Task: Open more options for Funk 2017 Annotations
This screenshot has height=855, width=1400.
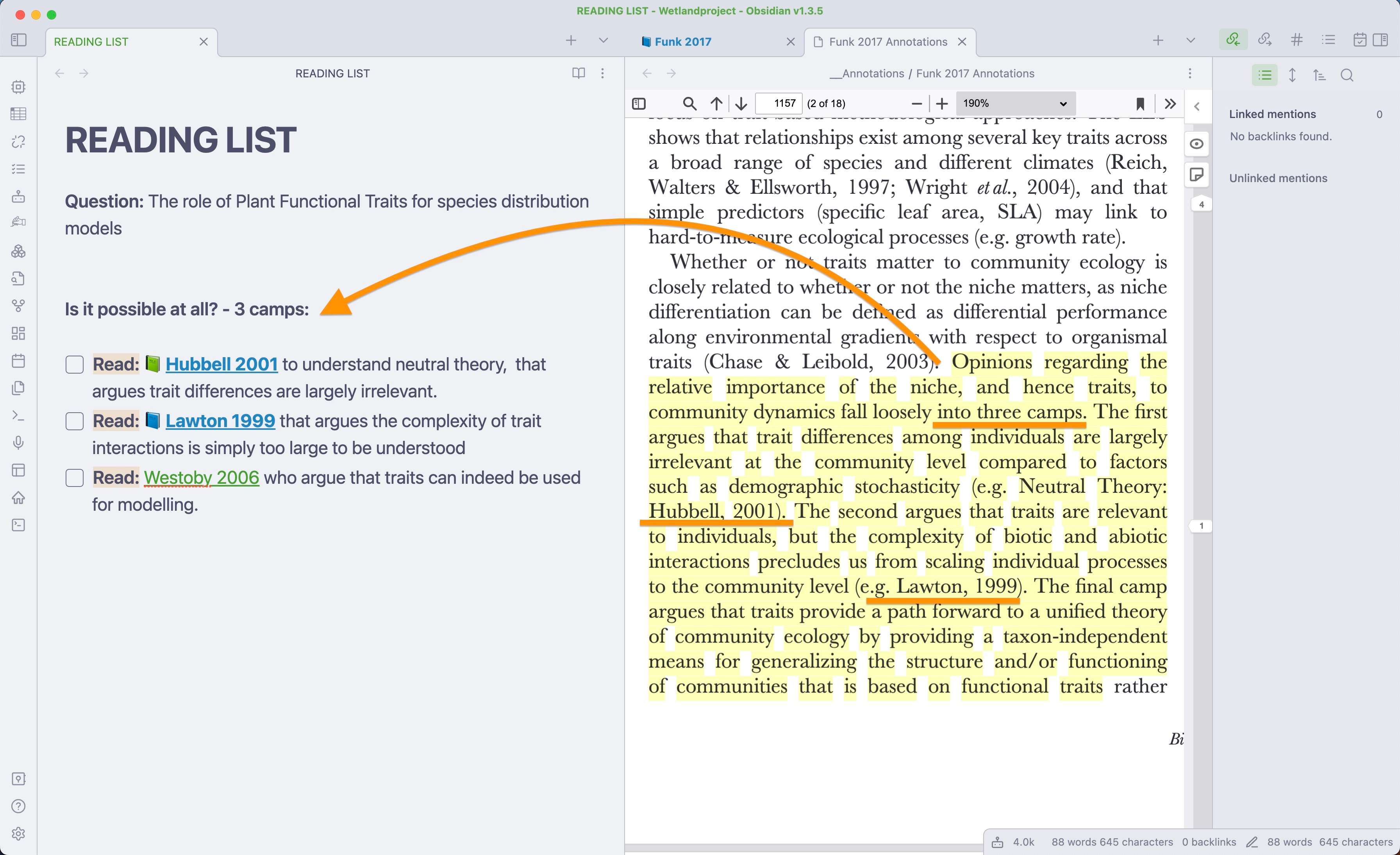Action: [x=1190, y=73]
